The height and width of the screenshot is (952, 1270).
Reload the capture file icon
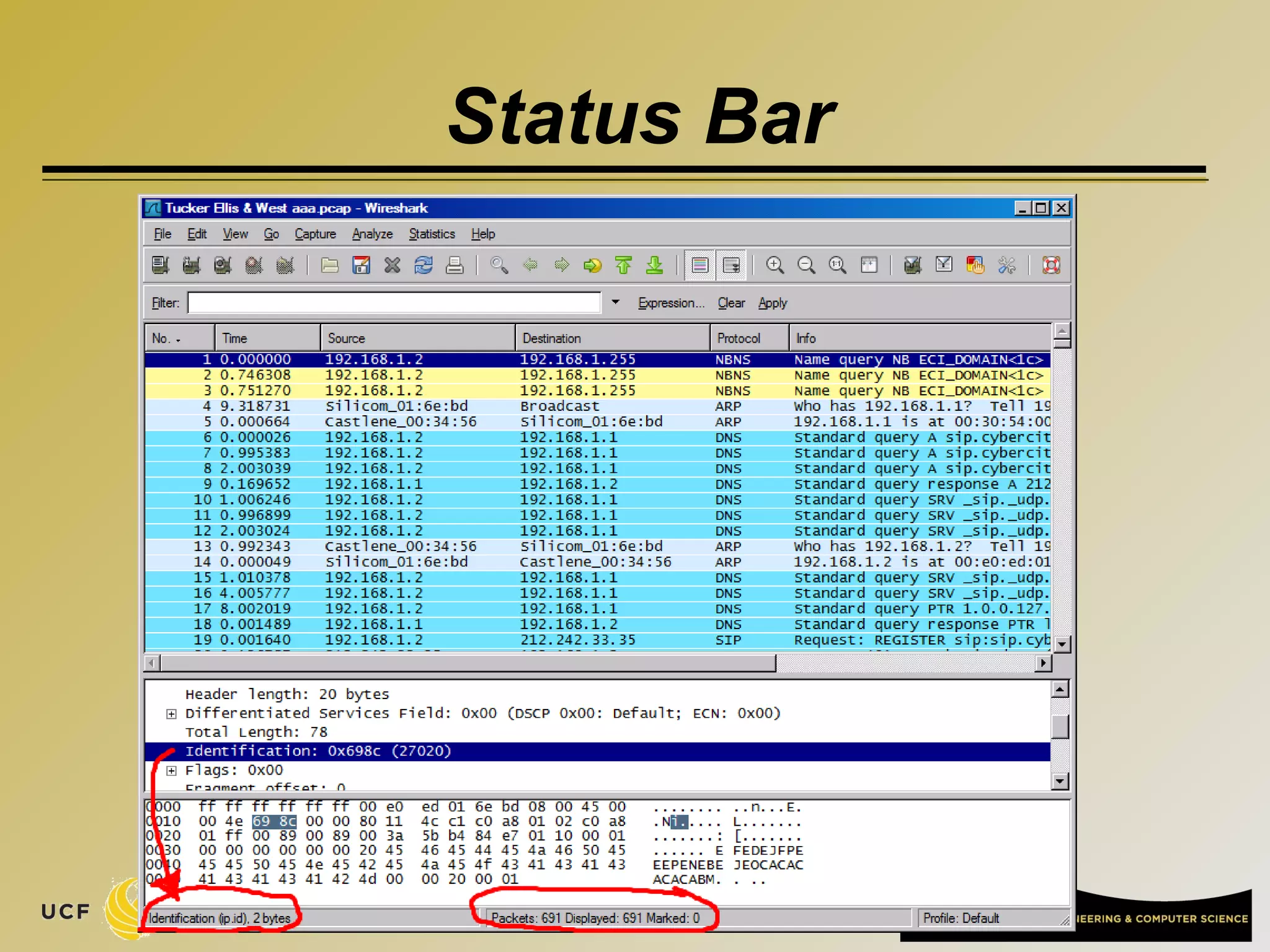tap(424, 265)
